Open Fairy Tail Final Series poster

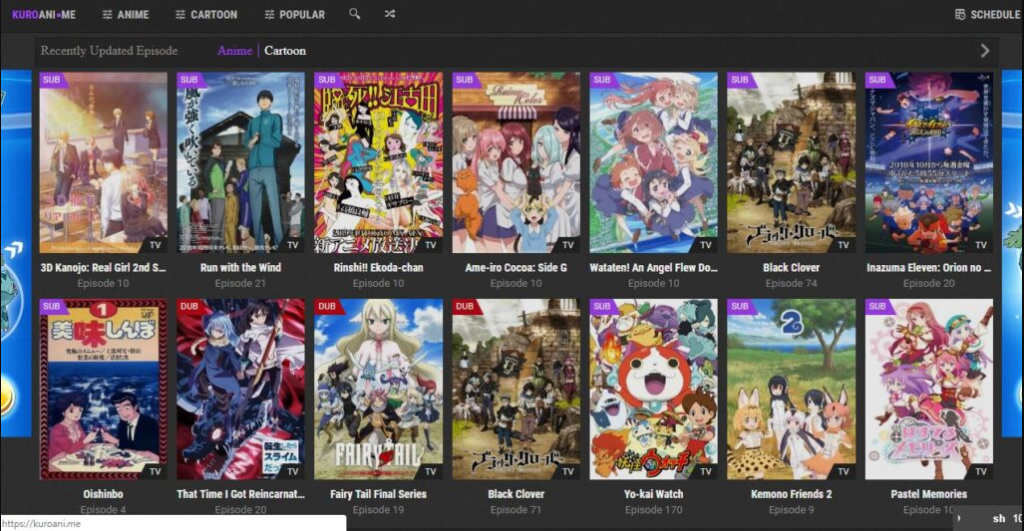coord(378,389)
